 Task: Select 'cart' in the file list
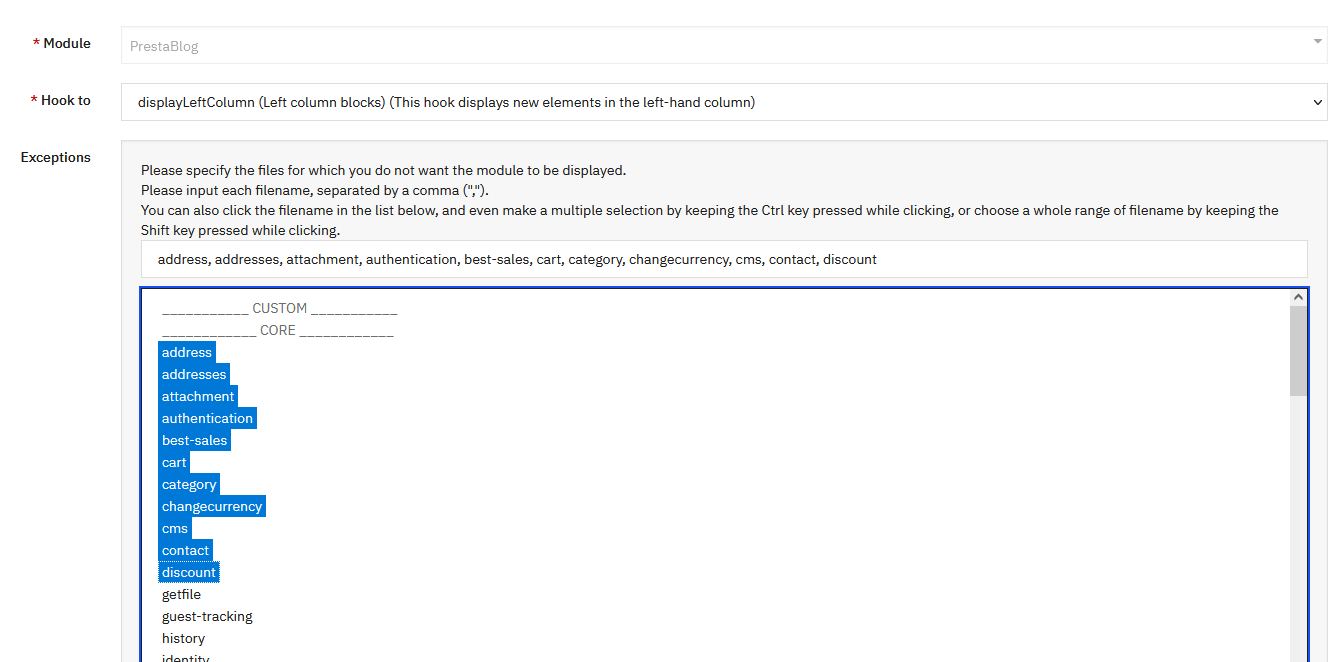click(x=174, y=462)
